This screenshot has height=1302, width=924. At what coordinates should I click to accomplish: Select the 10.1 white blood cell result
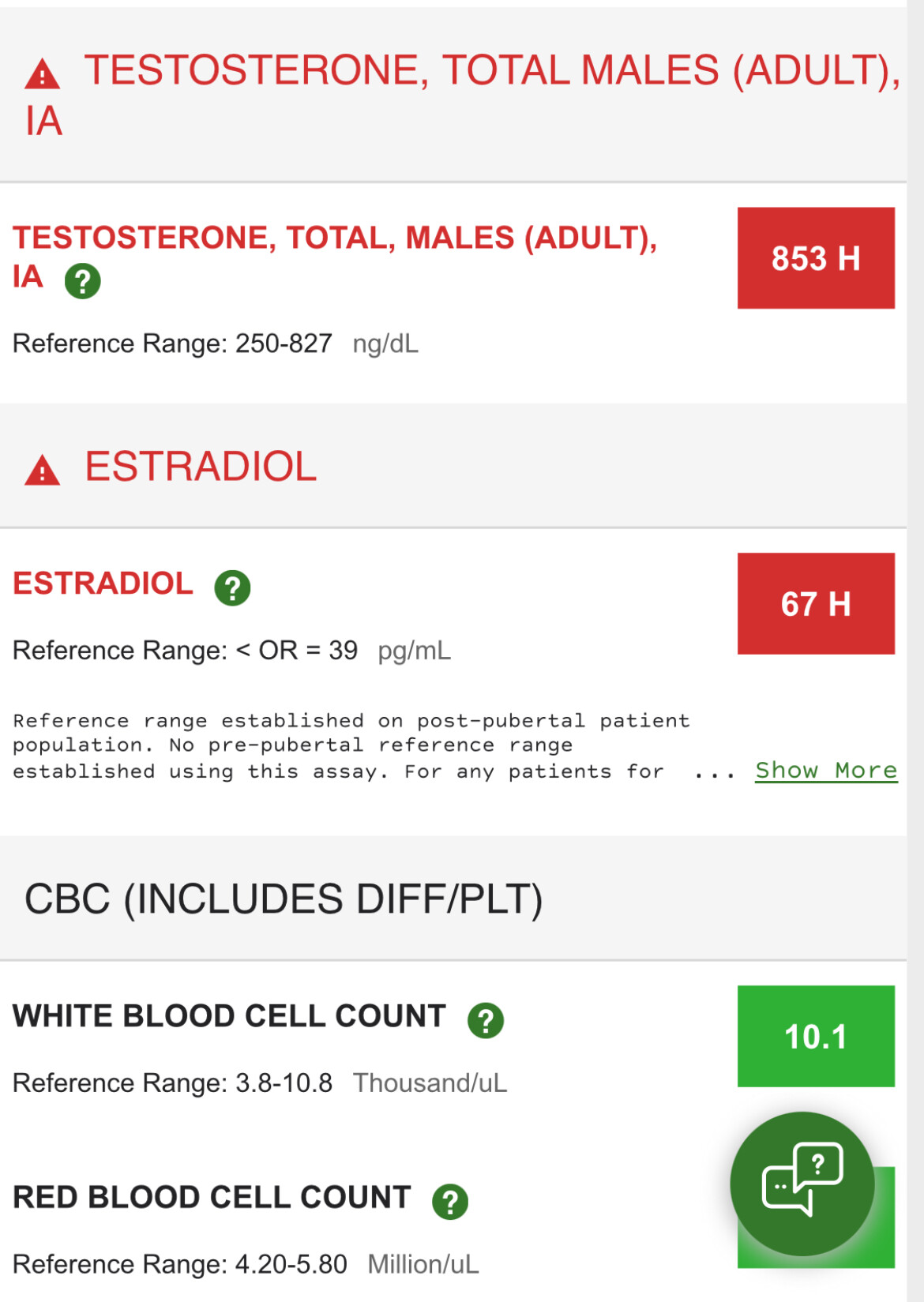[816, 1036]
